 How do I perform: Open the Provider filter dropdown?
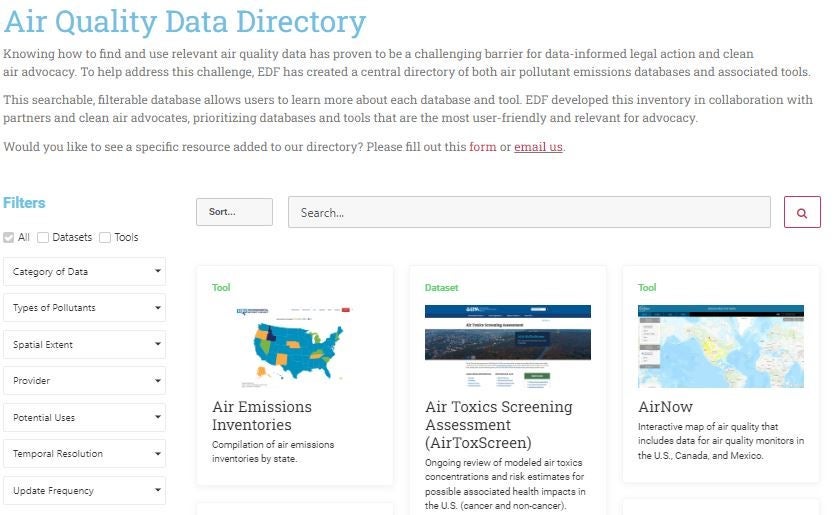click(x=84, y=381)
